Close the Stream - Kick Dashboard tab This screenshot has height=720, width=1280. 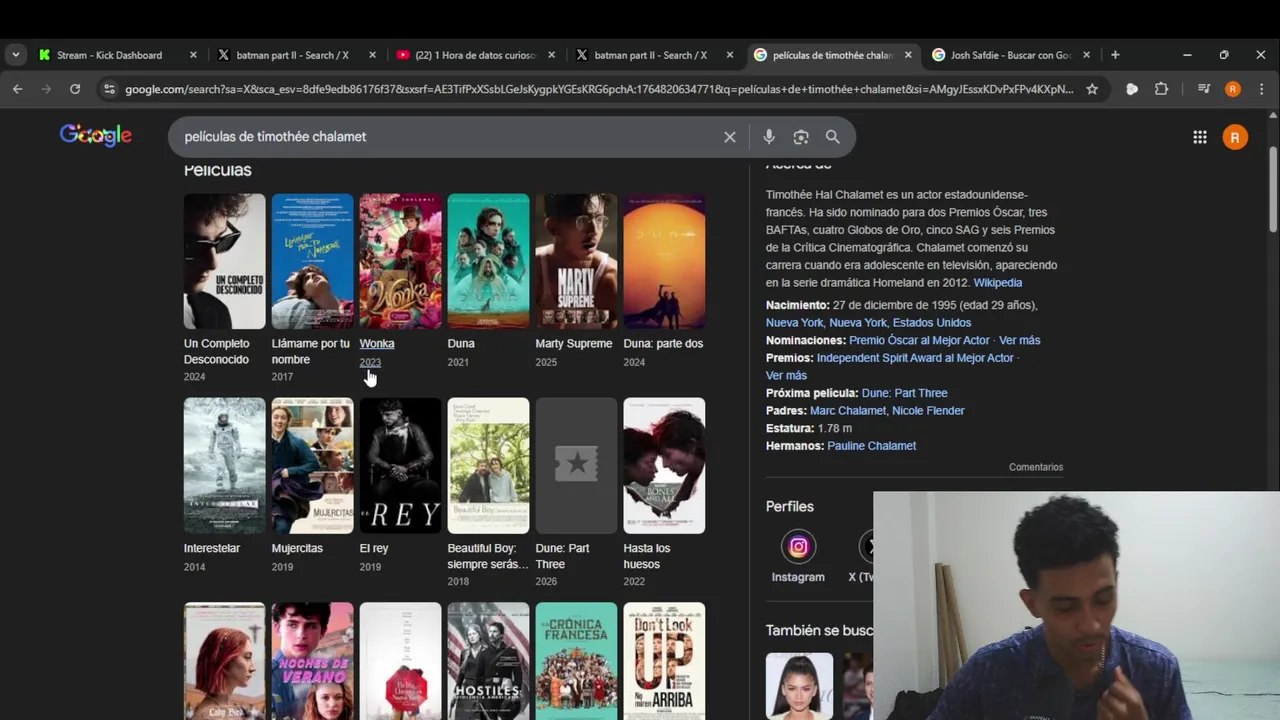pos(193,55)
